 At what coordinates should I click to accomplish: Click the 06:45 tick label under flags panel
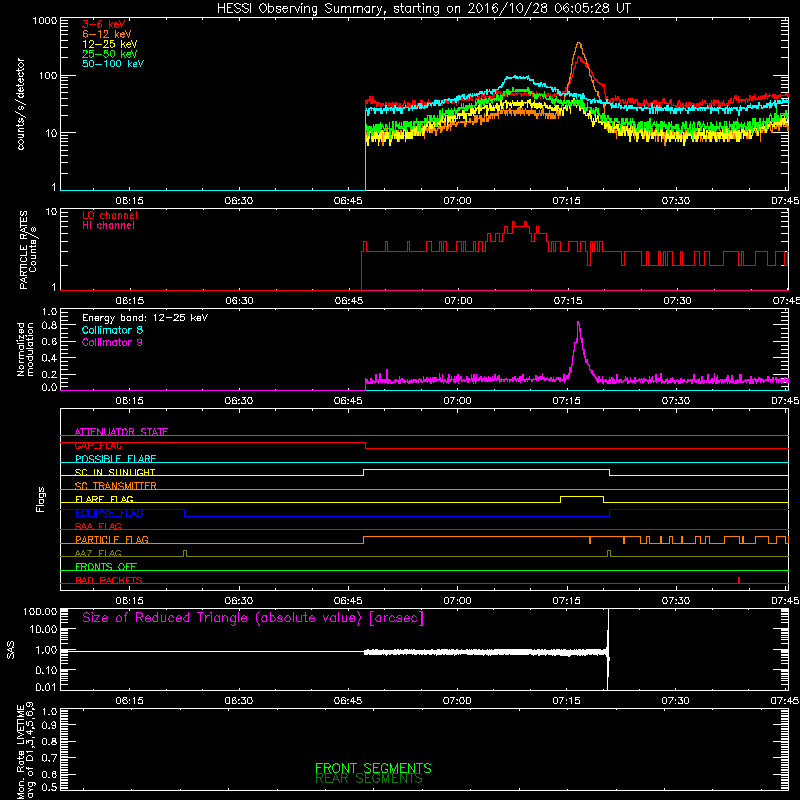[348, 601]
